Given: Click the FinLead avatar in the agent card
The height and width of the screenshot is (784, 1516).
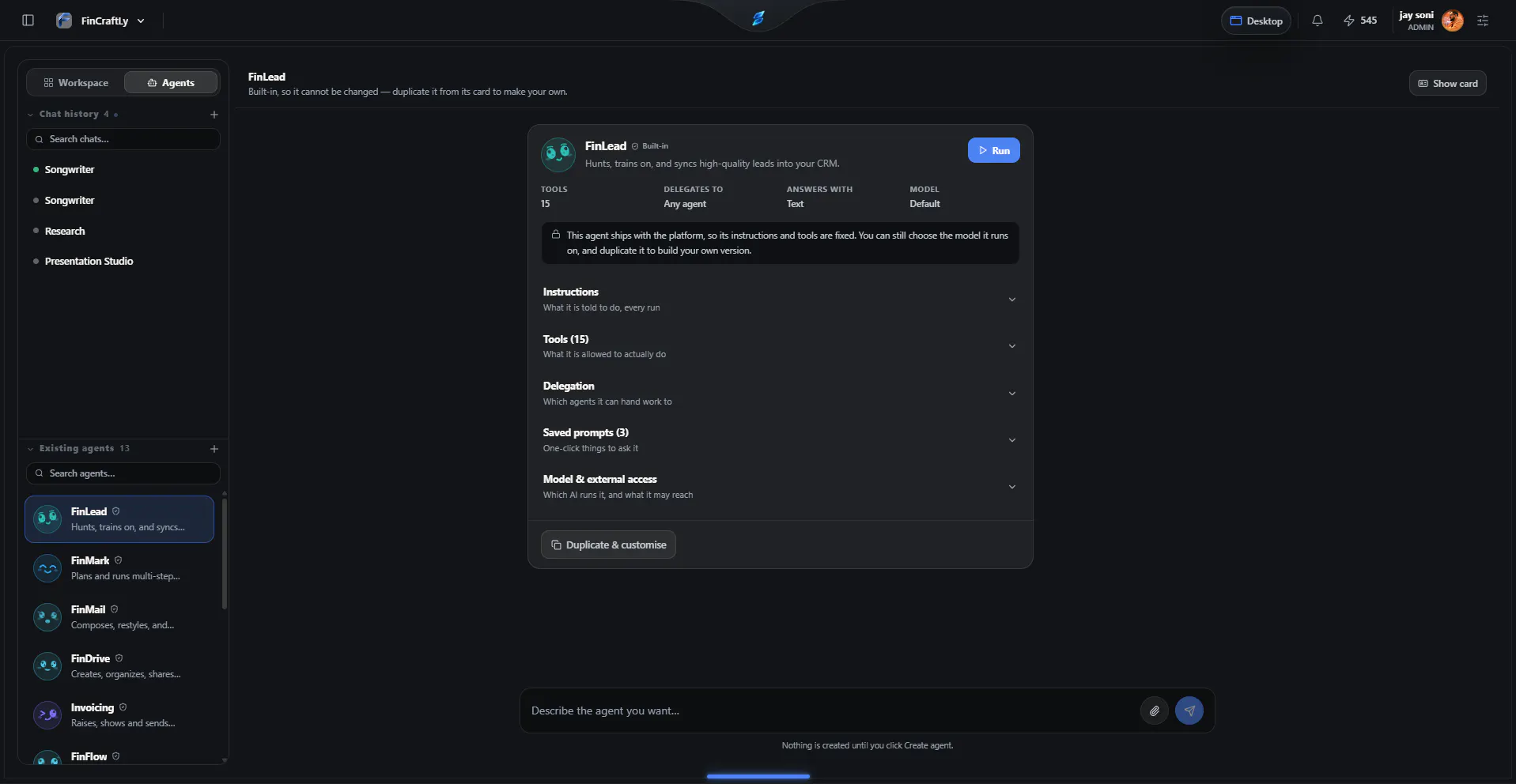Looking at the screenshot, I should 558,154.
